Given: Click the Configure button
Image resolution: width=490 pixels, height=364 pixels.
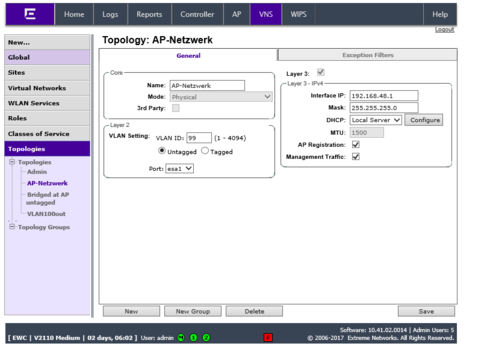Looking at the screenshot, I should click(x=424, y=120).
